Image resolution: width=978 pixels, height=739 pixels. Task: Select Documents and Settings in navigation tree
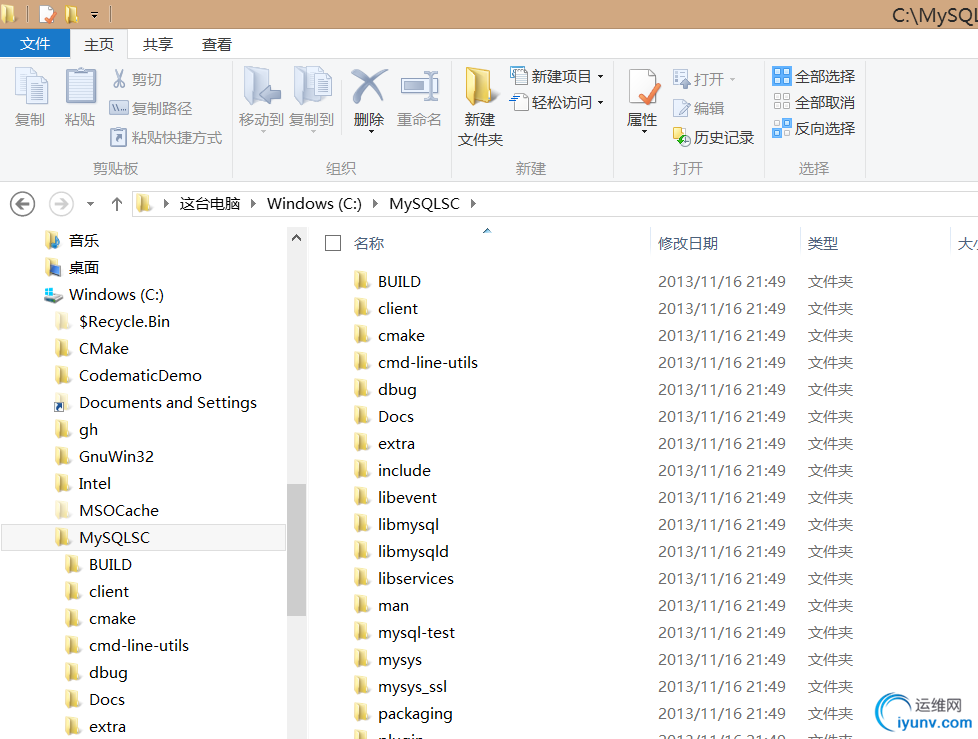coord(168,403)
